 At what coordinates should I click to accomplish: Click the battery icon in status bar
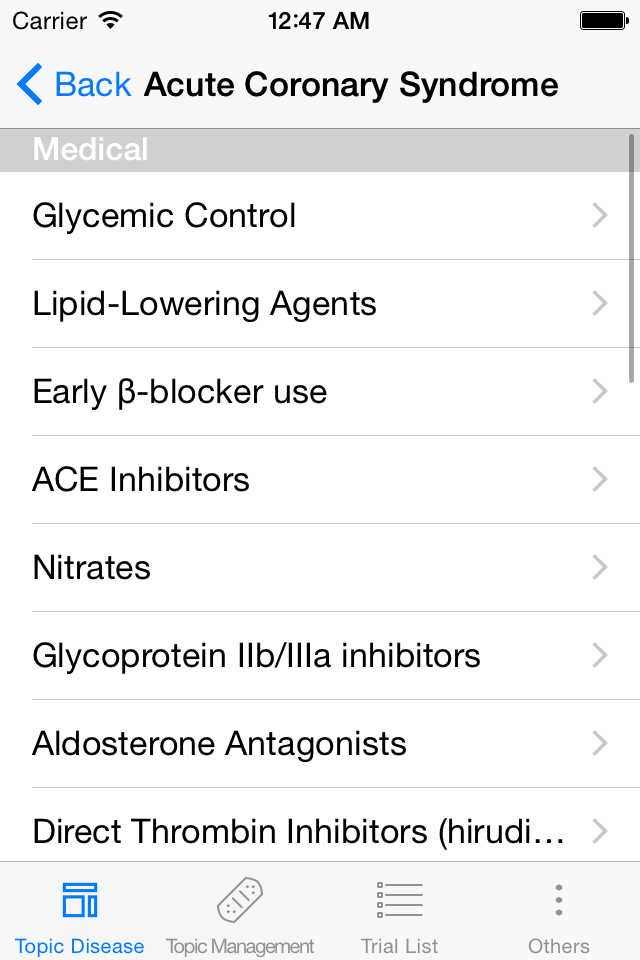pyautogui.click(x=604, y=21)
